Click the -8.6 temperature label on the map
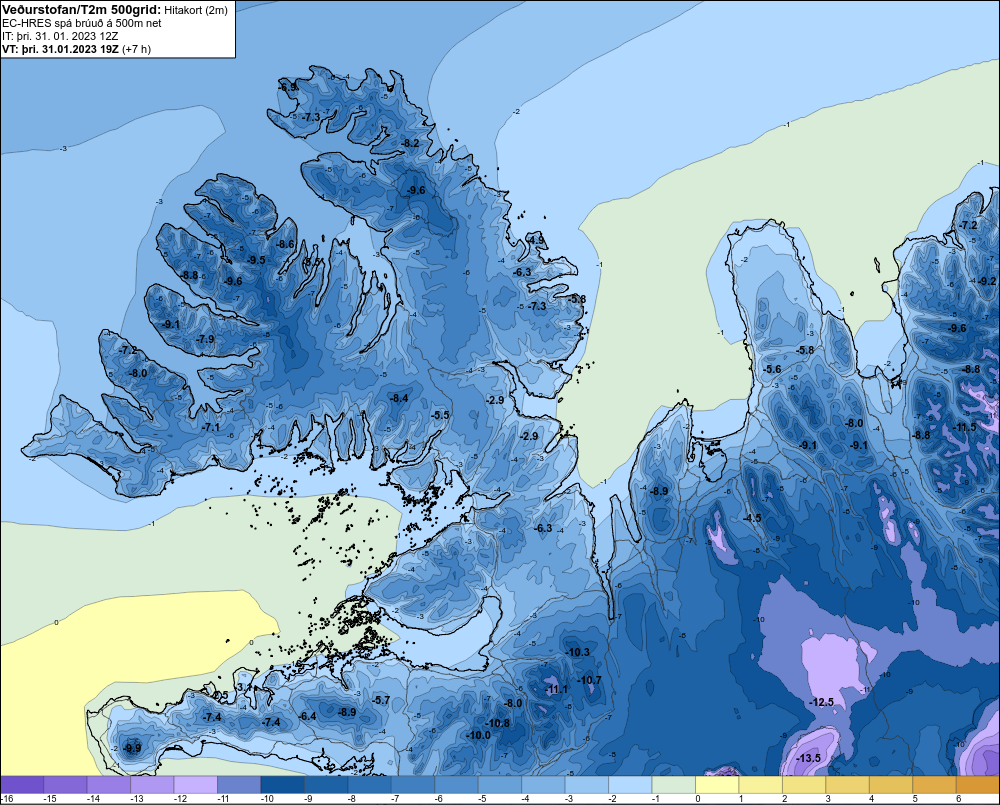This screenshot has height=805, width=1000. point(286,244)
